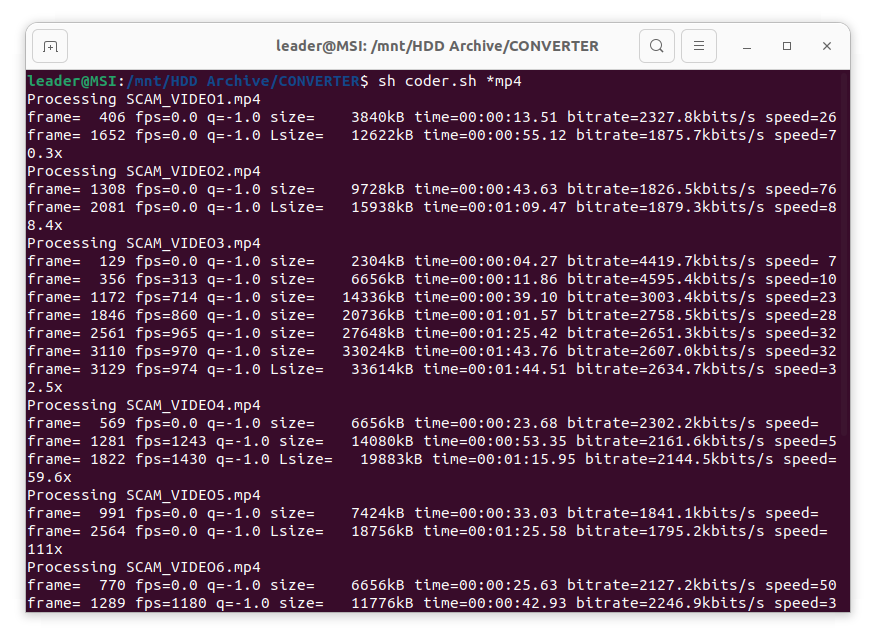The height and width of the screenshot is (641, 876).
Task: Click the text 'fps=313'
Action: pos(166,279)
